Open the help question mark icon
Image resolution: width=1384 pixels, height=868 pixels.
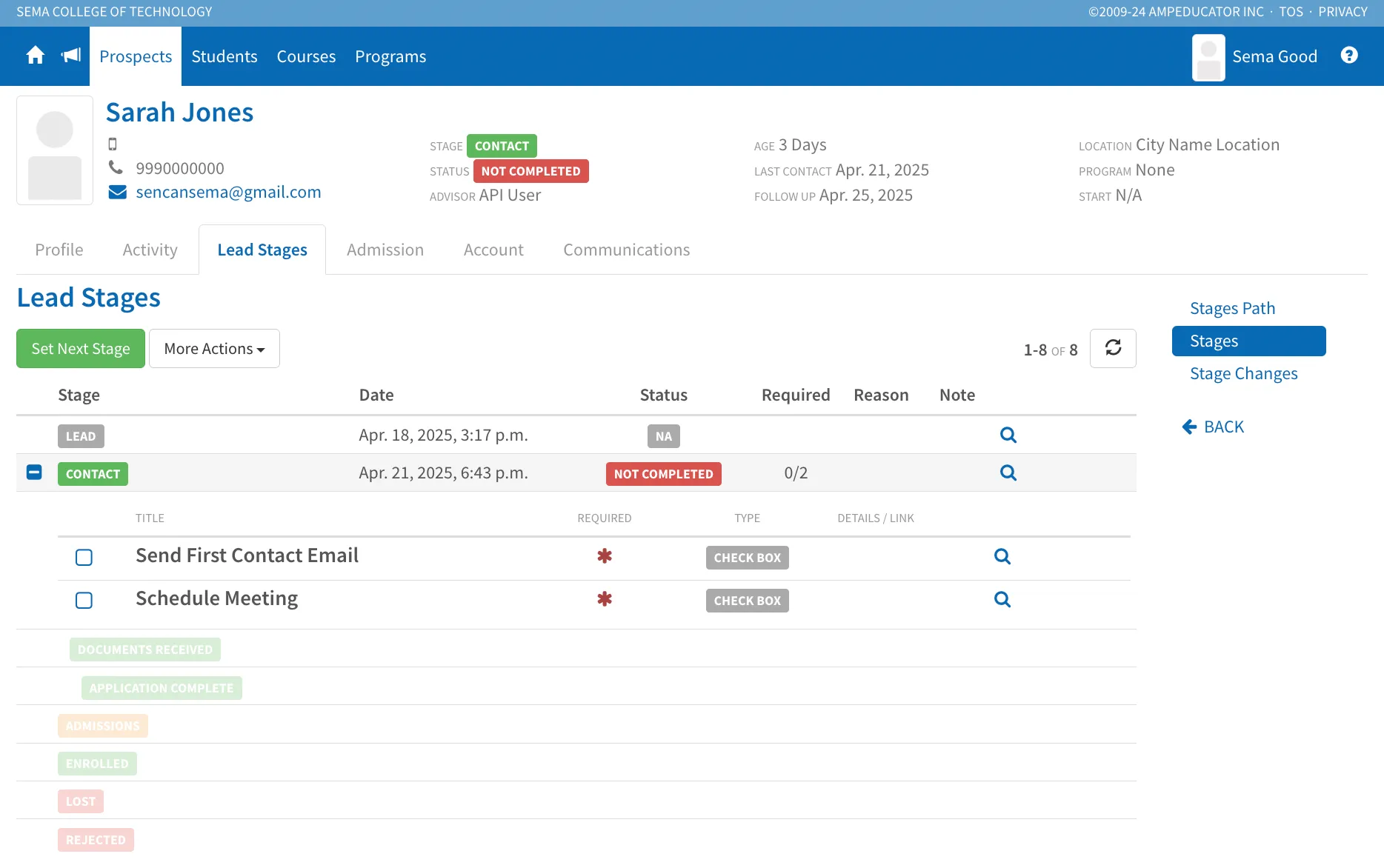click(x=1349, y=56)
